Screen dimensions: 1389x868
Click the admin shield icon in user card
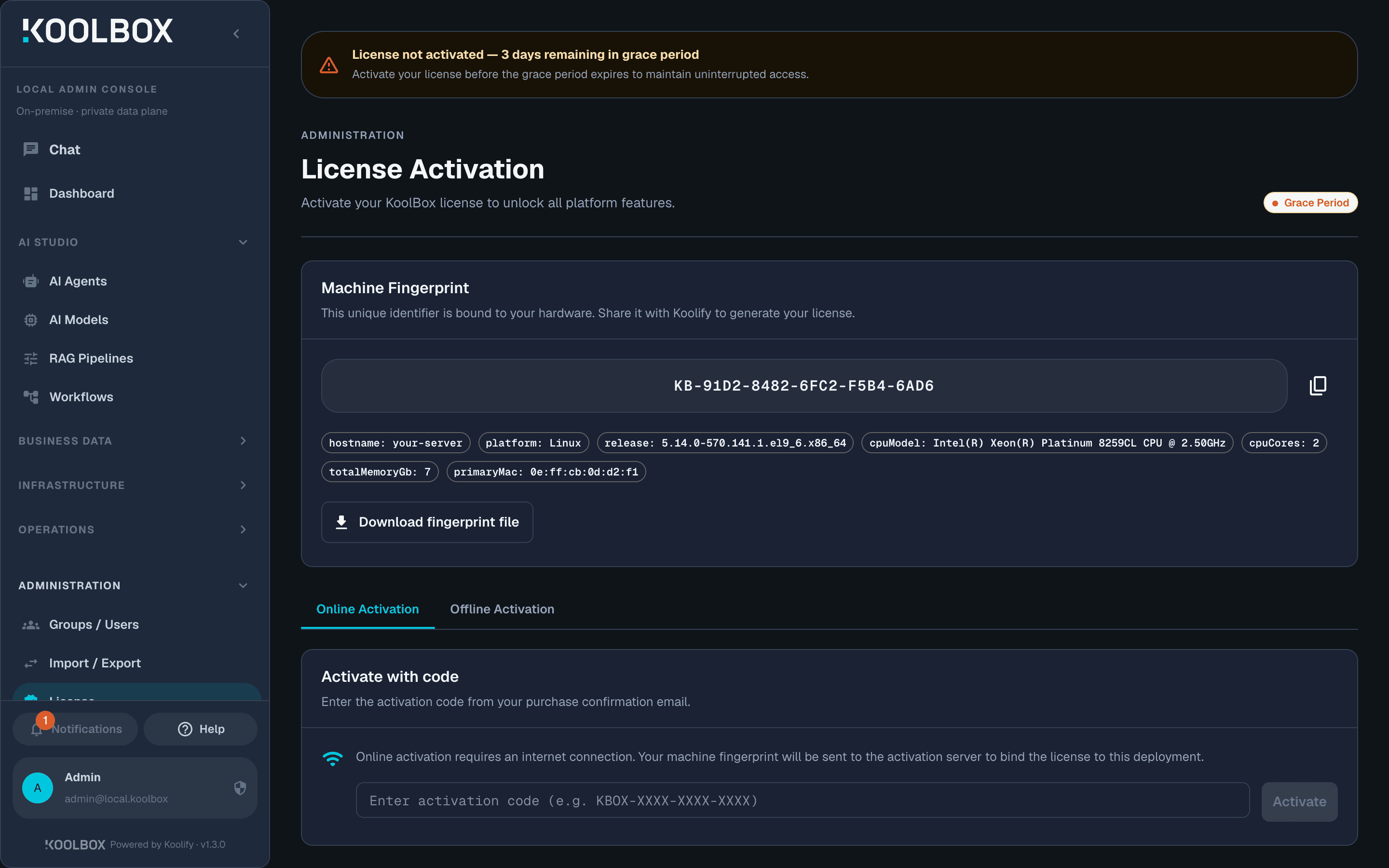coord(241,788)
